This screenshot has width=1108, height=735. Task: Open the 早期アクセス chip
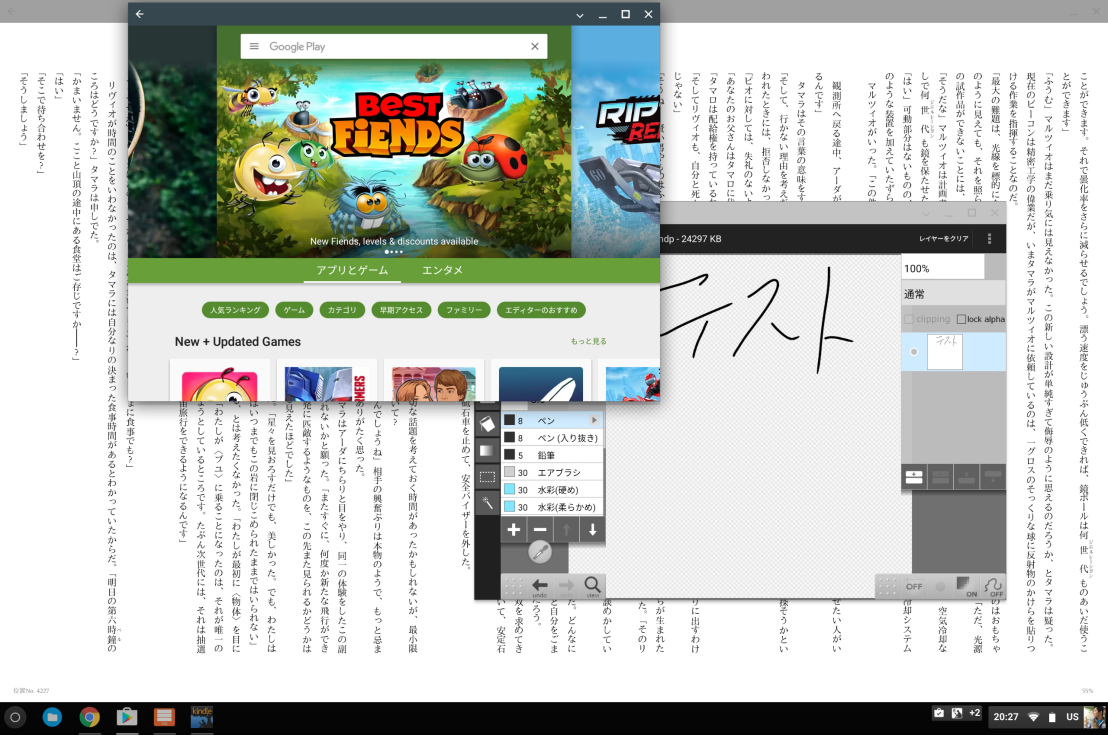[x=401, y=310]
